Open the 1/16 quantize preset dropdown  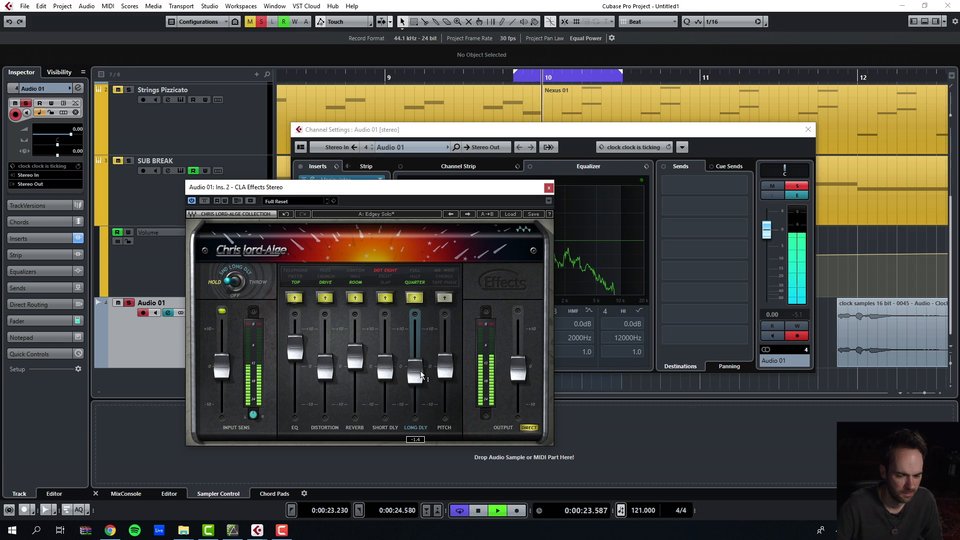[x=729, y=21]
